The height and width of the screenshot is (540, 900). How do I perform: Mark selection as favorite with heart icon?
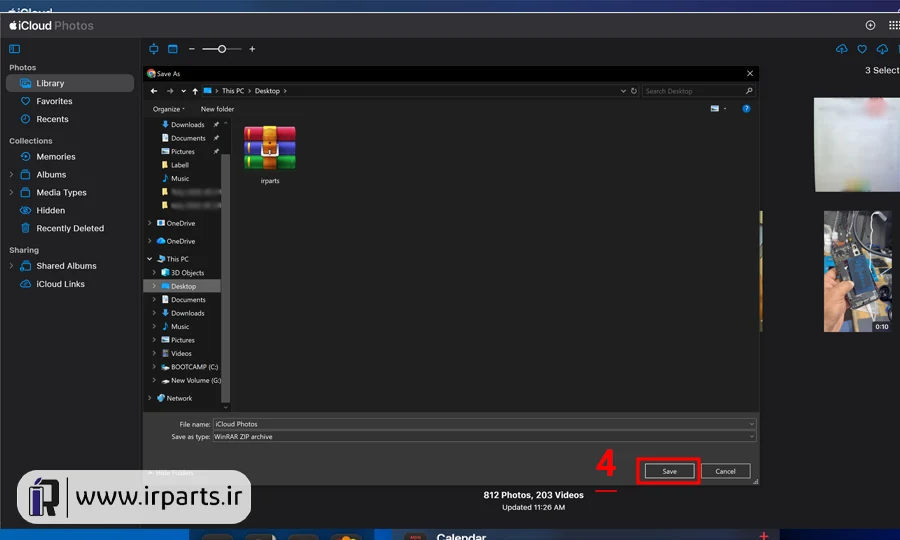pyautogui.click(x=862, y=49)
